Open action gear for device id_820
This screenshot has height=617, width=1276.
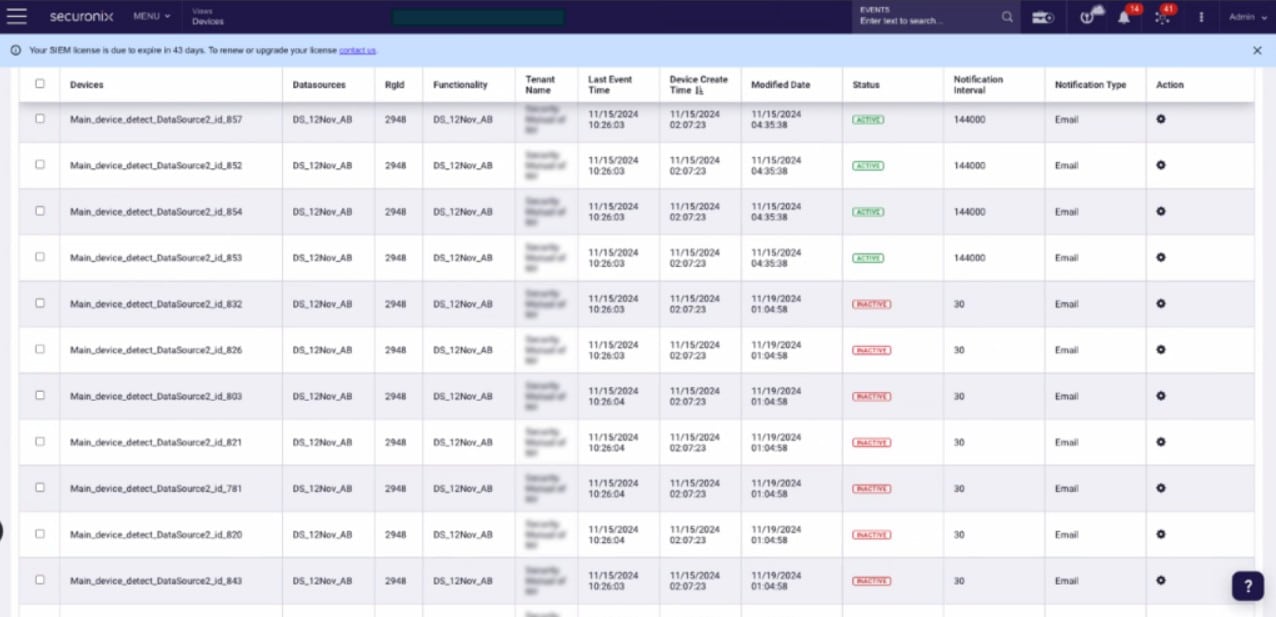(1161, 534)
